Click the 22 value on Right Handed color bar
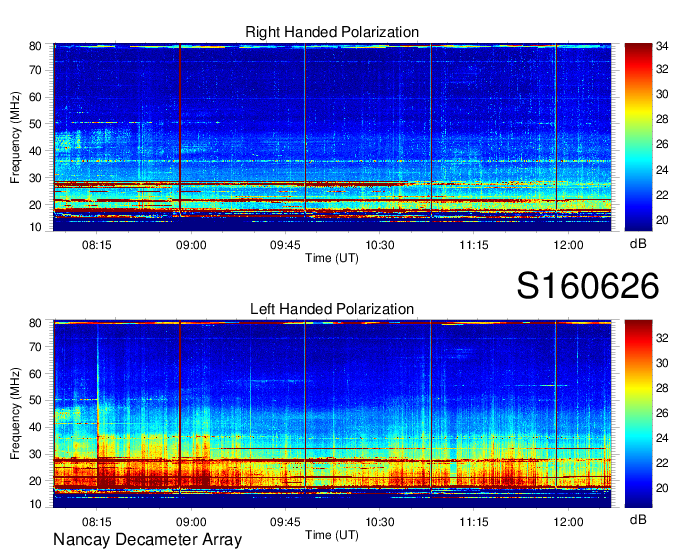This screenshot has height=552, width=680. click(x=662, y=195)
